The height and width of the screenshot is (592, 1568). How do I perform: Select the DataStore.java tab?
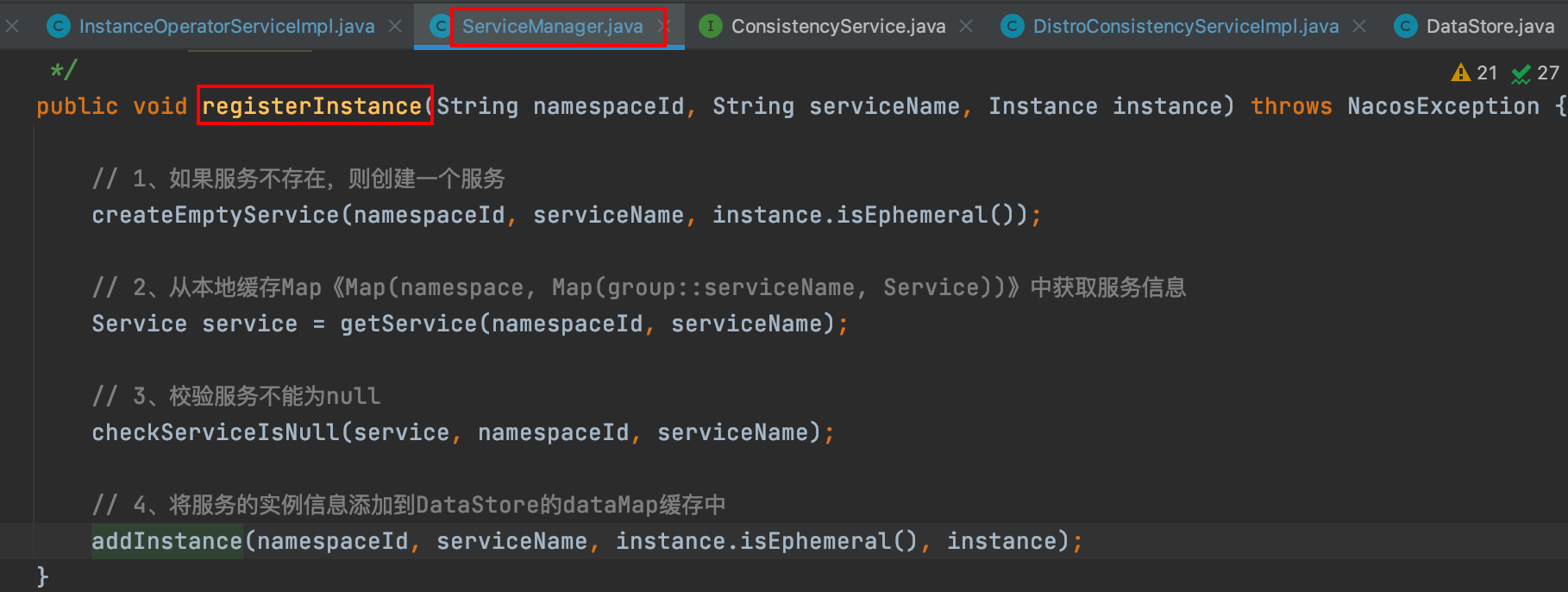click(x=1490, y=27)
